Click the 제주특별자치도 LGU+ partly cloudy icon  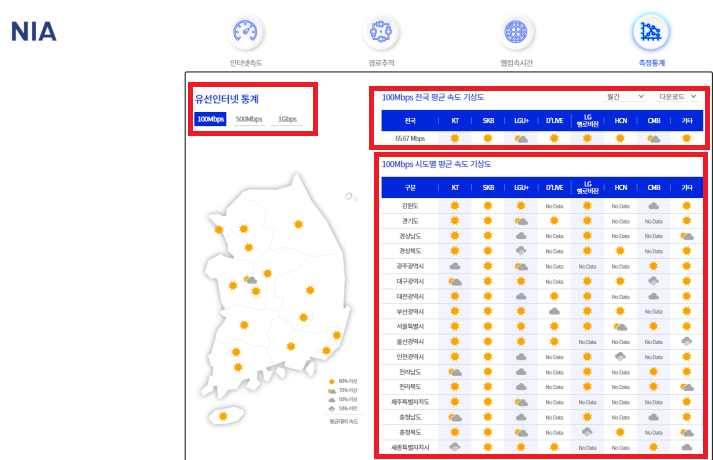click(x=521, y=402)
